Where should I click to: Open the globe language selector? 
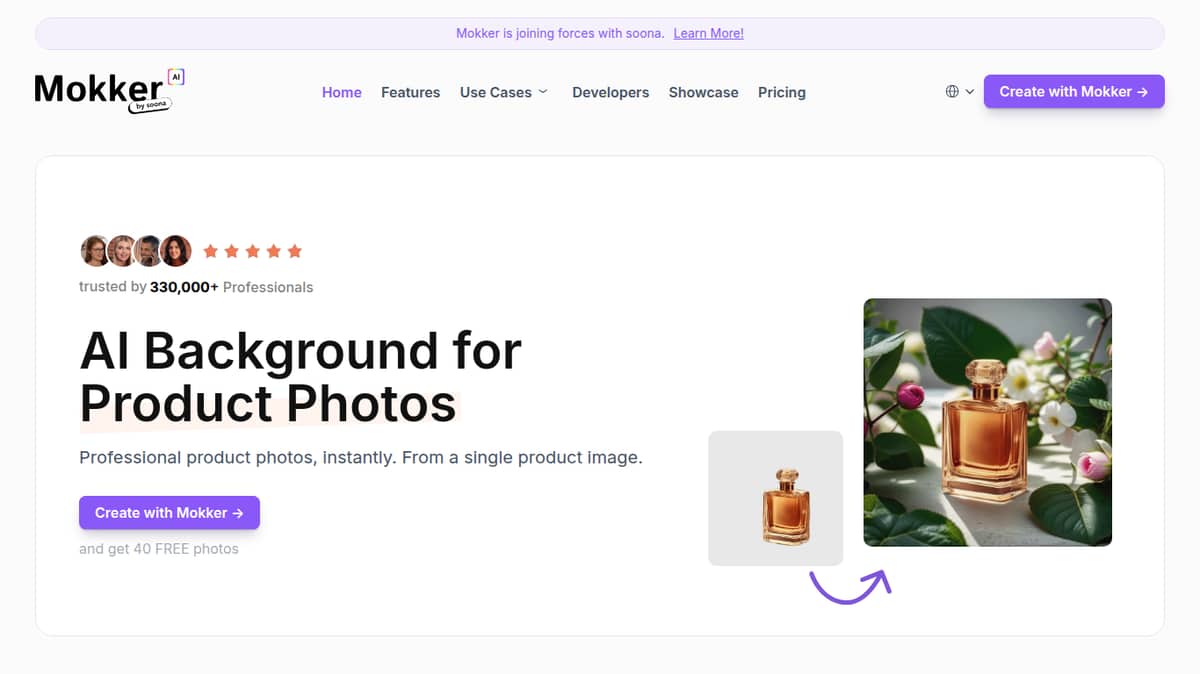[x=959, y=91]
